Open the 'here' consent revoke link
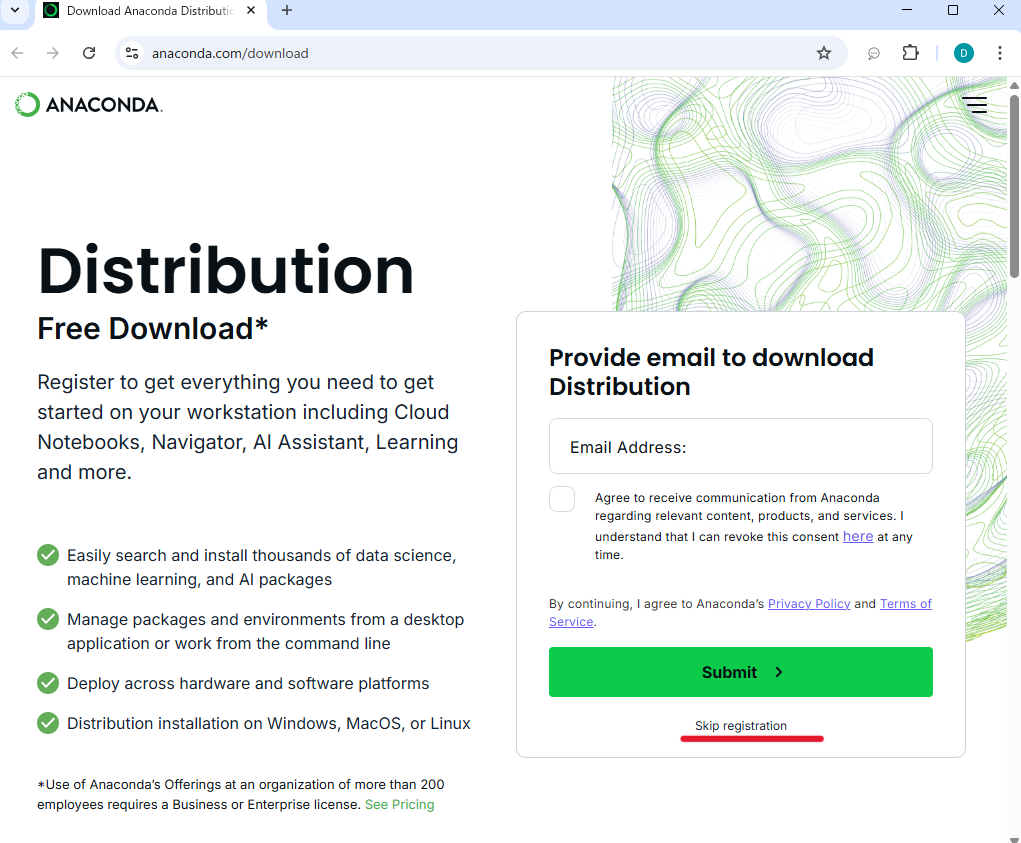1021x843 pixels. 858,536
